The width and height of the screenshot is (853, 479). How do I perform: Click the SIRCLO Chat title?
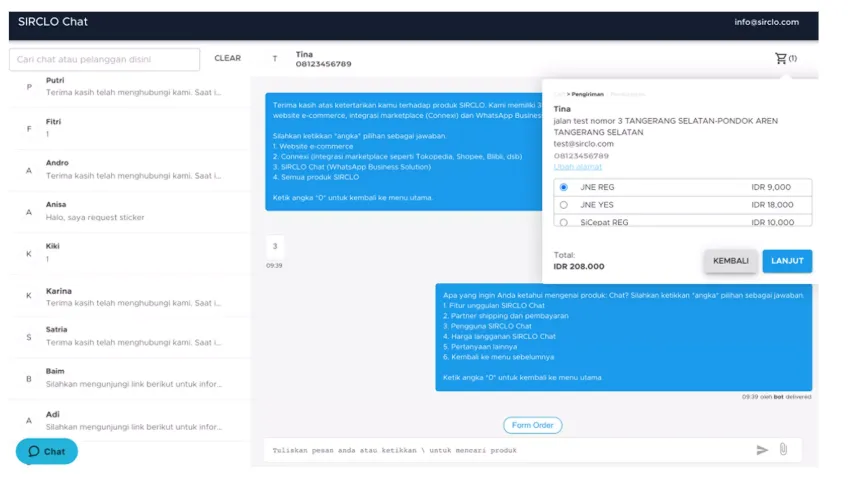53,22
